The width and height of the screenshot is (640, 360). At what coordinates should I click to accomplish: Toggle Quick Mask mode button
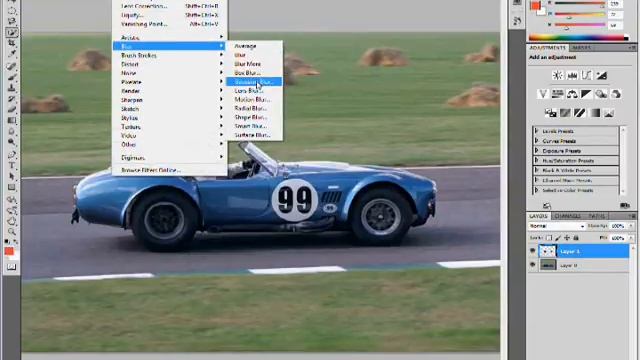point(11,267)
